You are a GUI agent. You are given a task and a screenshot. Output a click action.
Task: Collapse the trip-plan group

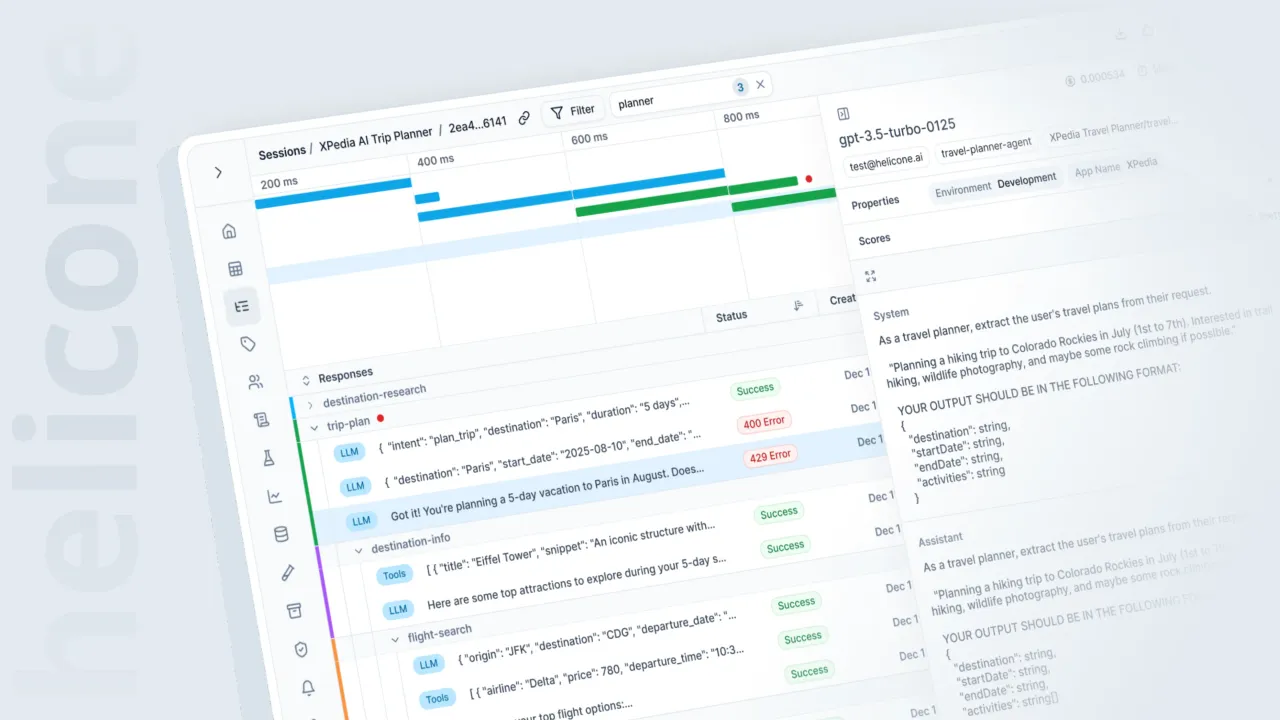pyautogui.click(x=316, y=427)
